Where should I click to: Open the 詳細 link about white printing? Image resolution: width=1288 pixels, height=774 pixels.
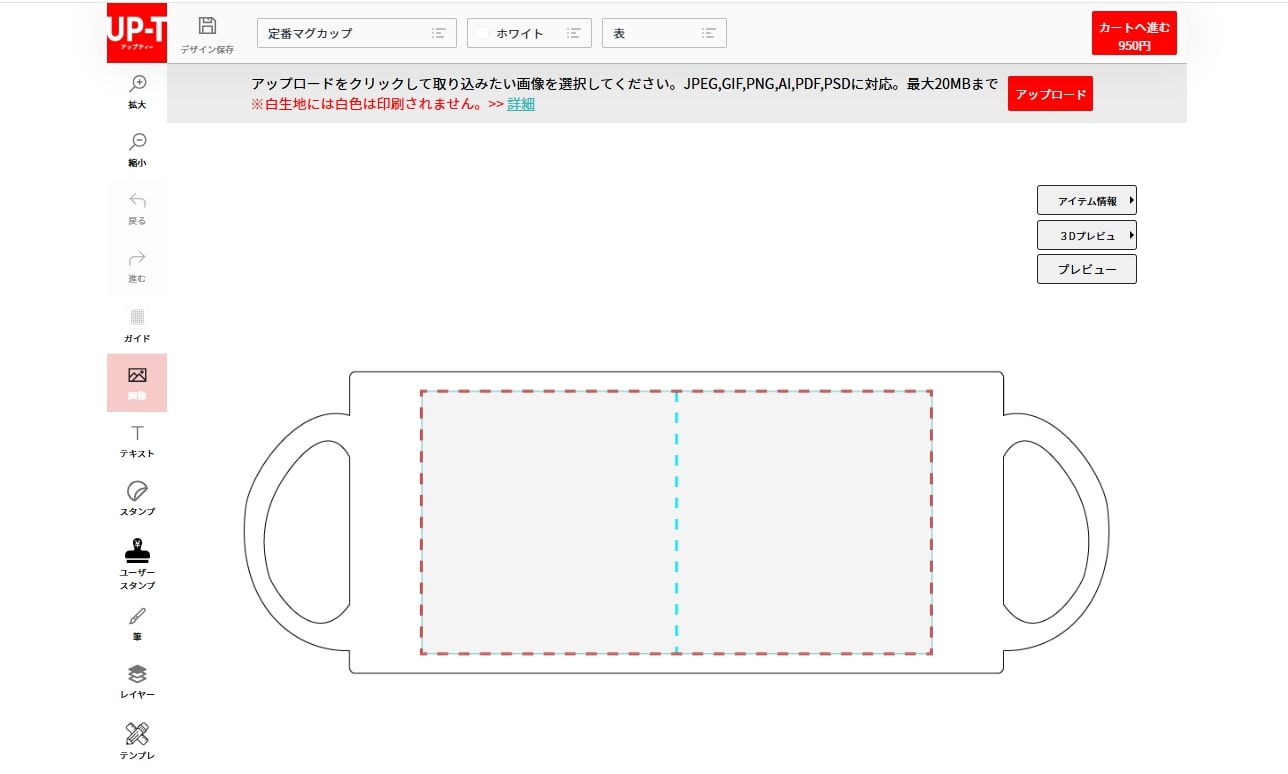pos(520,104)
